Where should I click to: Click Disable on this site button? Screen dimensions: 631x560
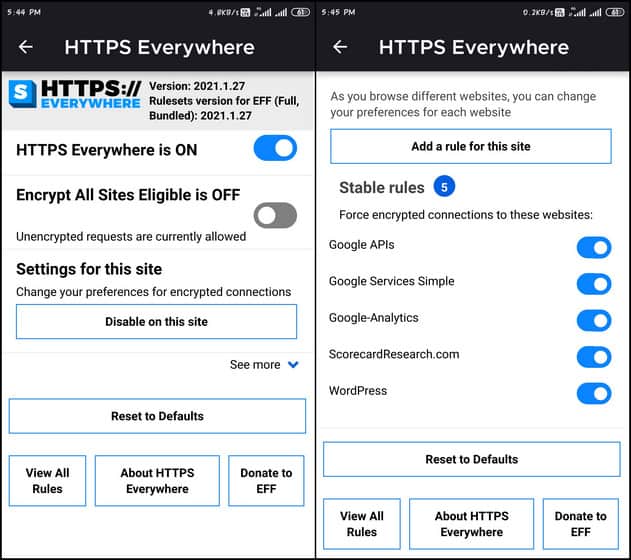(x=157, y=322)
